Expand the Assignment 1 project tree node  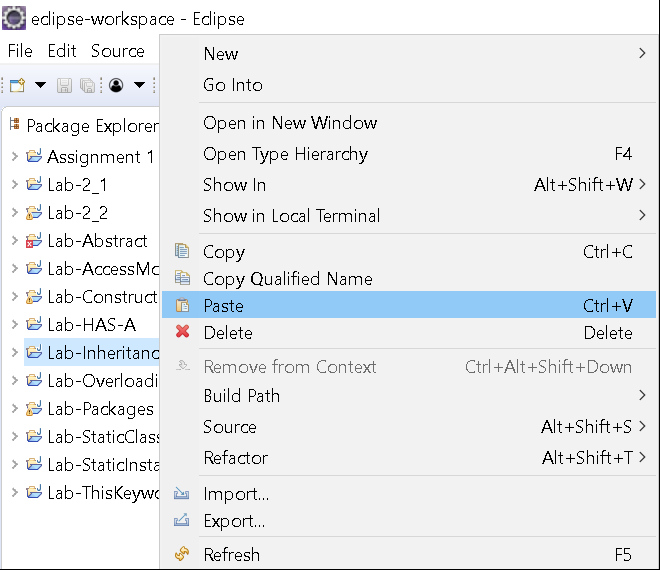15,157
